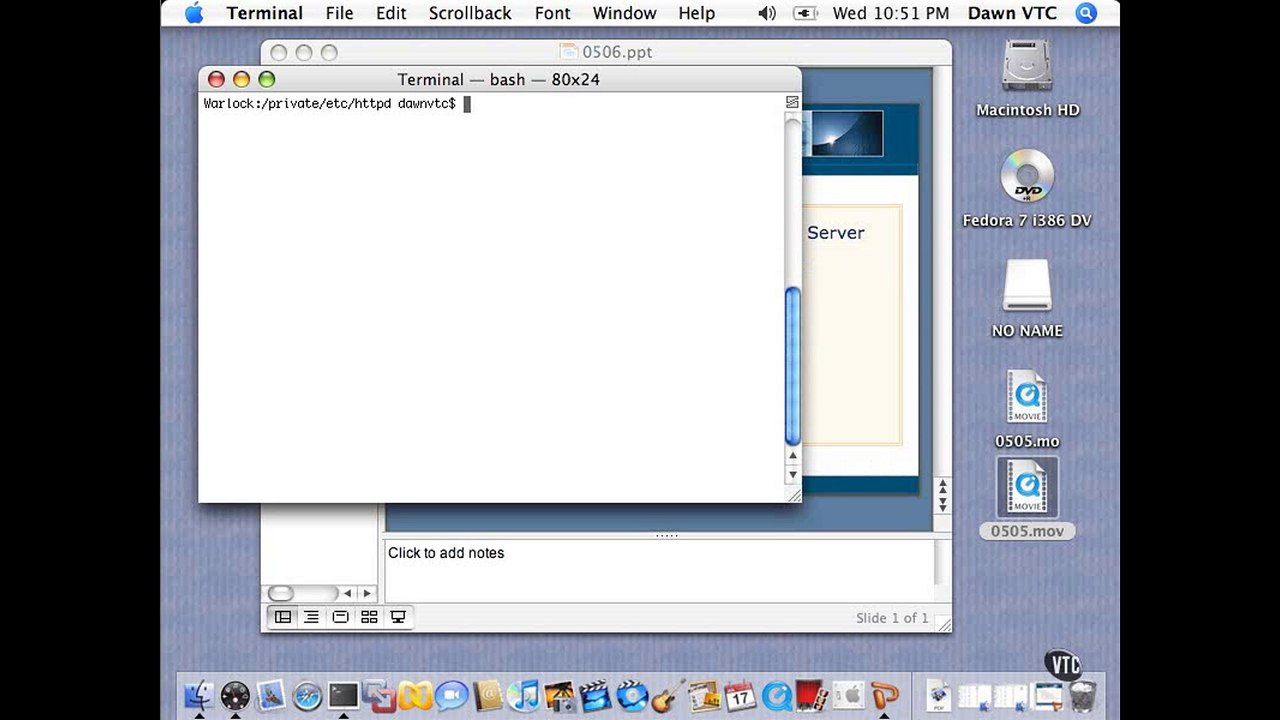Screen dimensions: 1280x720
Task: Click PowerPoint next slide double arrow
Action: [x=942, y=505]
